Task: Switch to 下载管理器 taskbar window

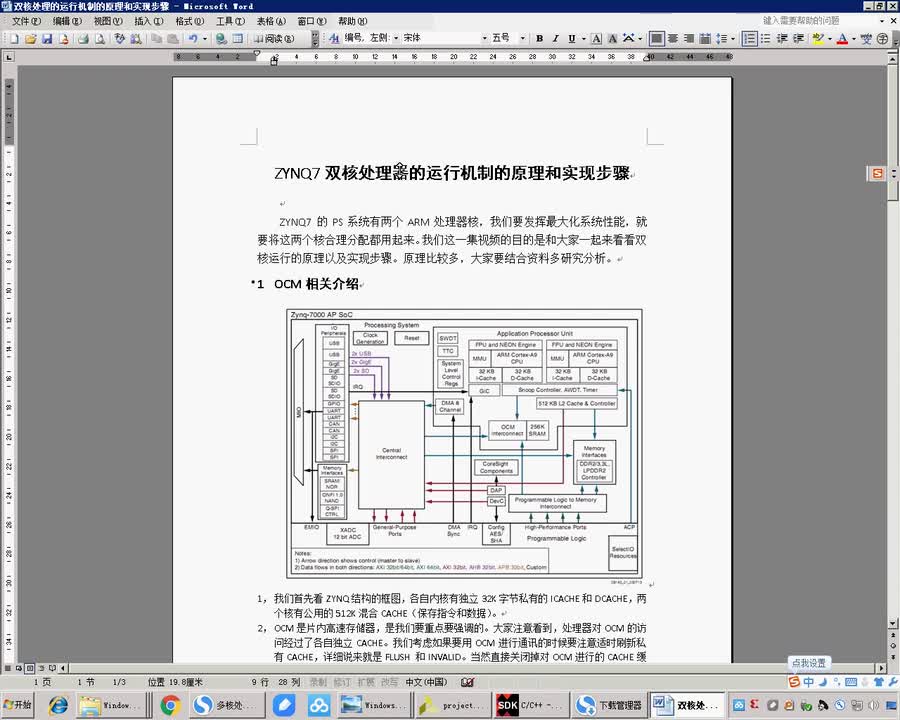Action: point(610,704)
